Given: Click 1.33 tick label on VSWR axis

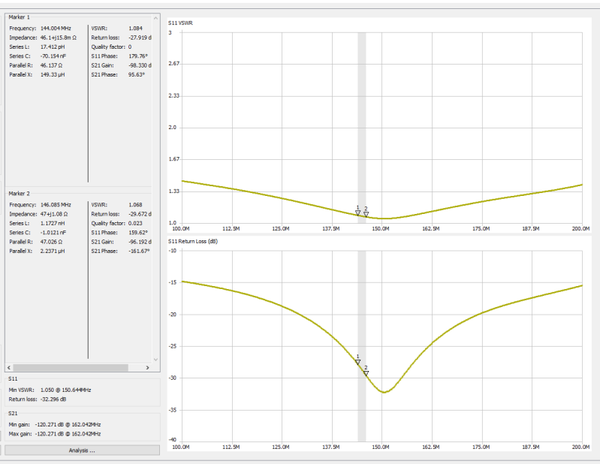Looking at the screenshot, I should (174, 191).
